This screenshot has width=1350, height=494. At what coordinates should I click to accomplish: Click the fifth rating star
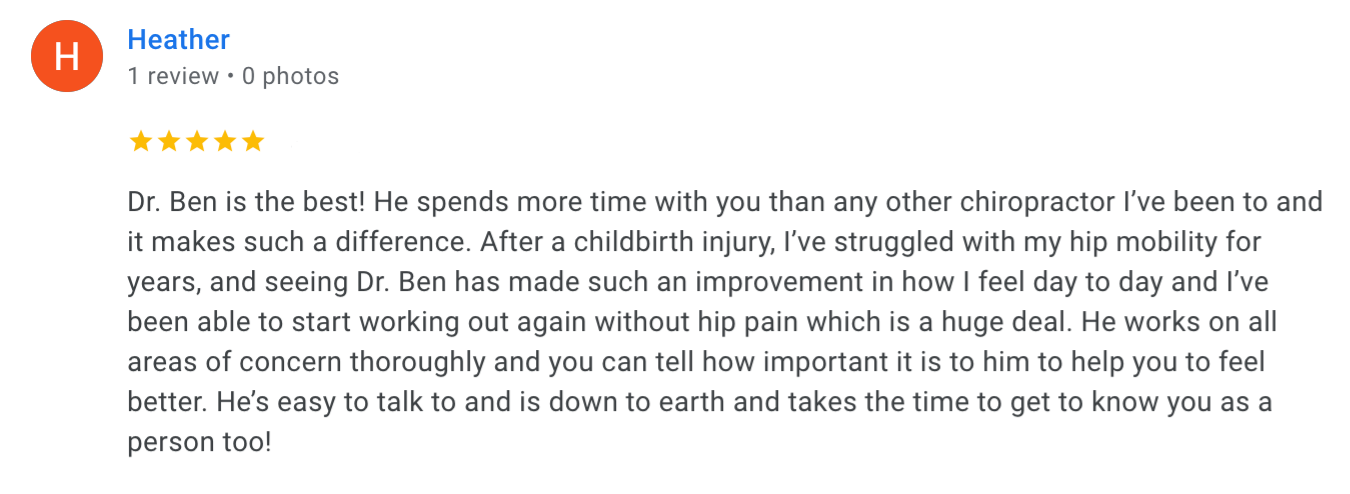coord(253,141)
